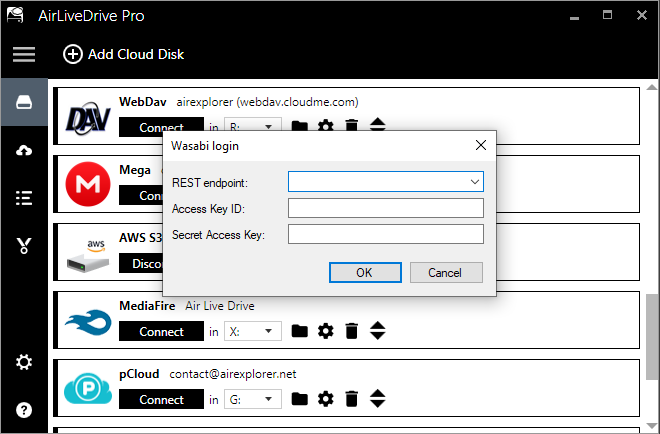
Task: Open pCloud disk settings gear
Action: point(325,399)
